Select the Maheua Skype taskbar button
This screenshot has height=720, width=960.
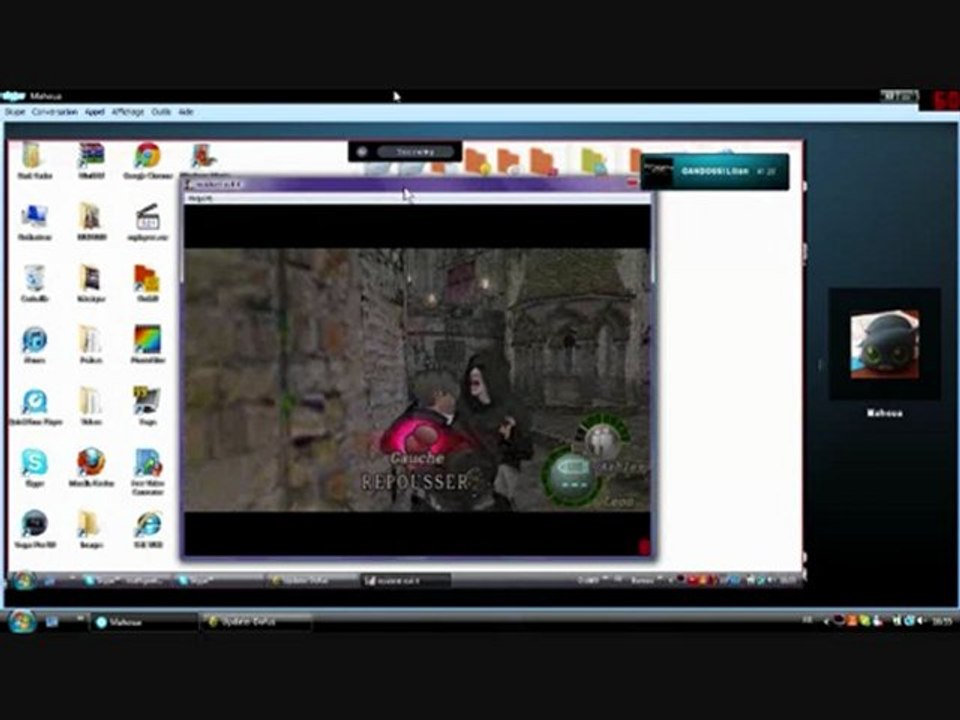144,622
